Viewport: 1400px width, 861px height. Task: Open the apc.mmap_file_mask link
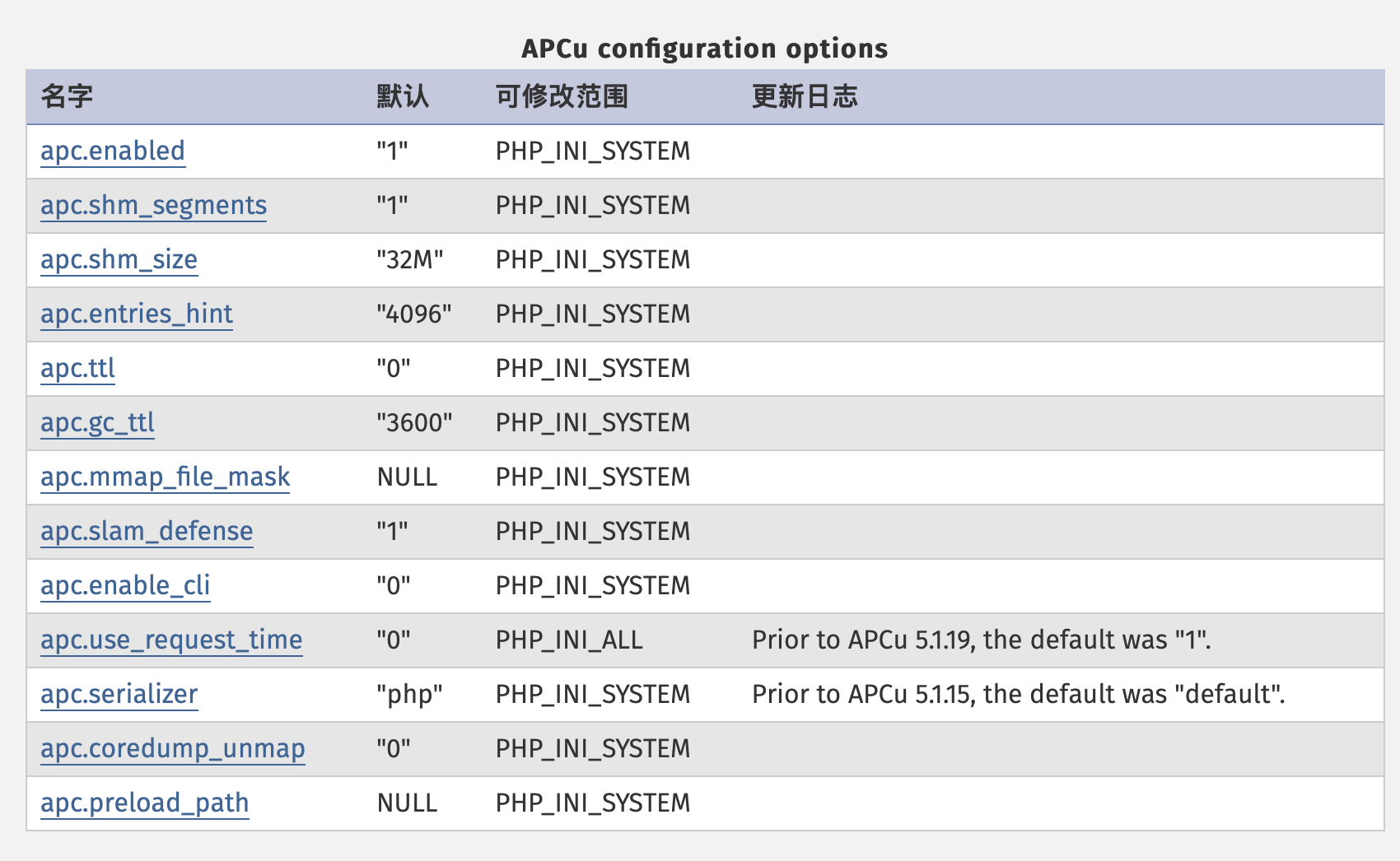[x=165, y=477]
